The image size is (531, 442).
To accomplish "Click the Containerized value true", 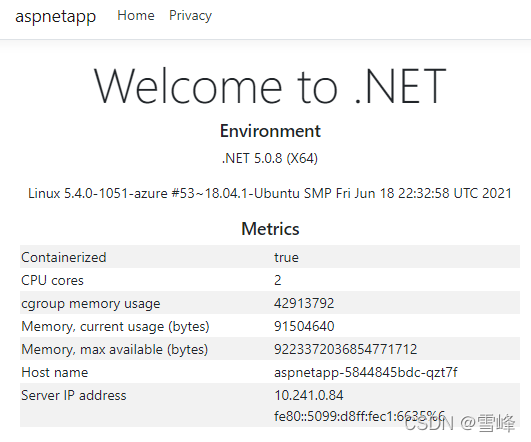I will (286, 258).
